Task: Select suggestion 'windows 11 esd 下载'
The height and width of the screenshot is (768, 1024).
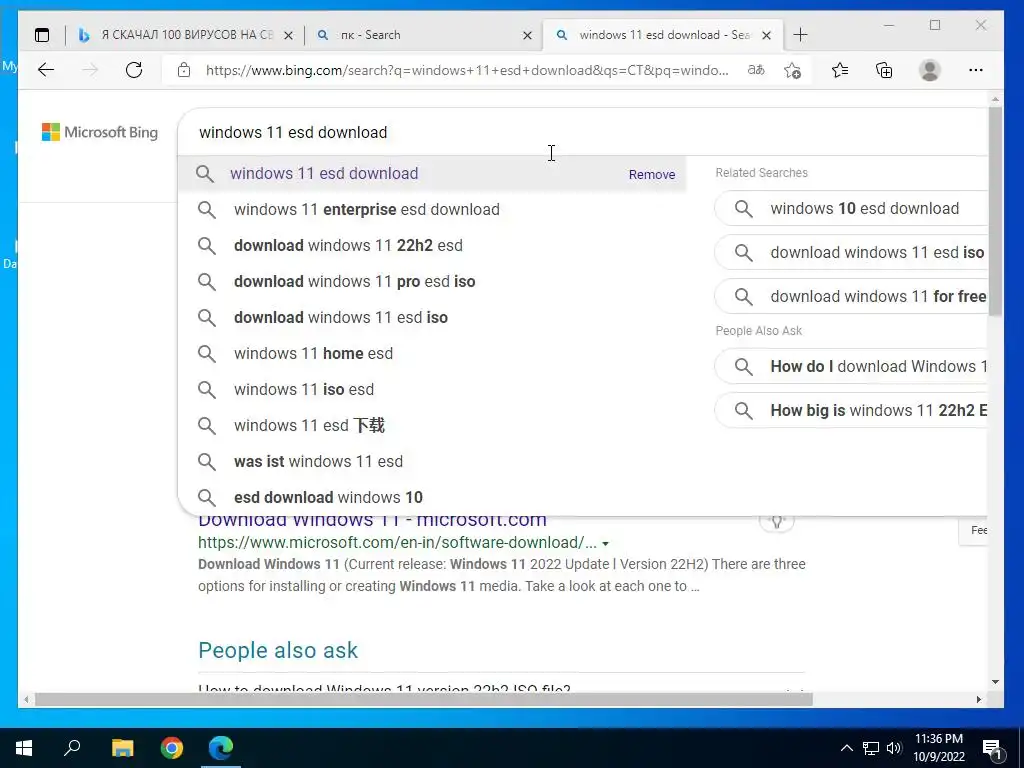Action: coord(432,425)
